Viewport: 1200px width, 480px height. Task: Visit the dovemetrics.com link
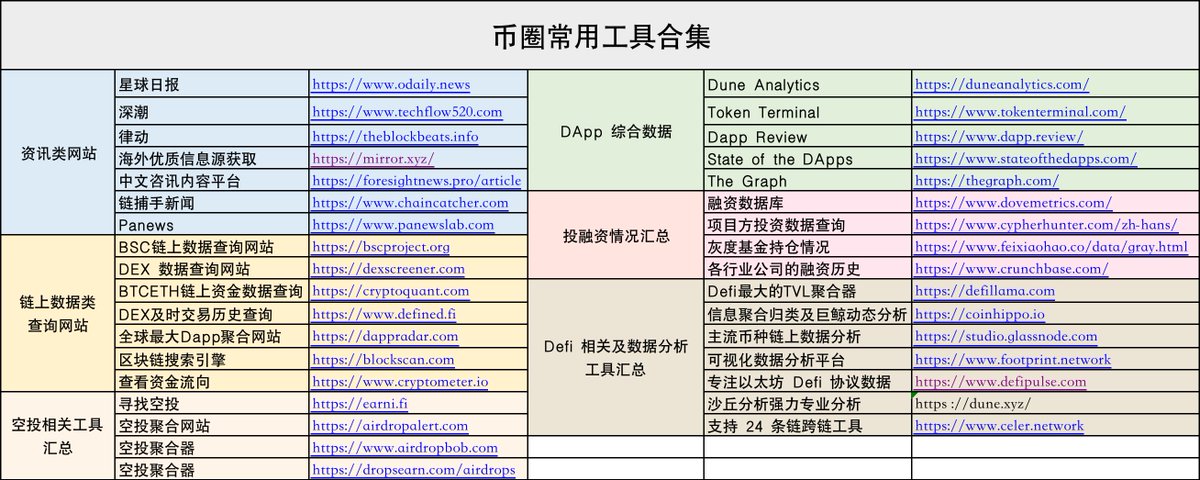pos(1012,203)
